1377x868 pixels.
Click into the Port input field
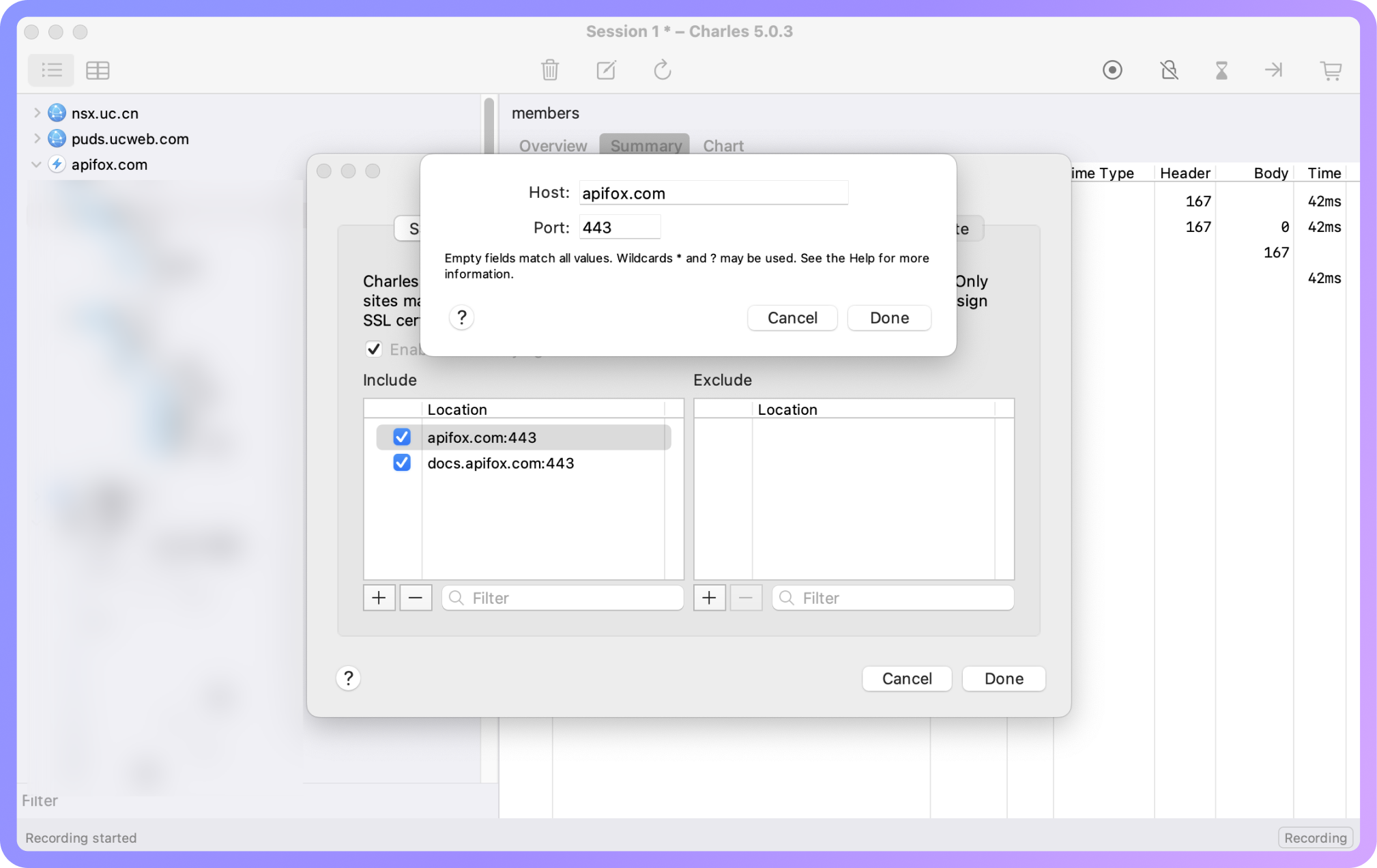pos(619,227)
